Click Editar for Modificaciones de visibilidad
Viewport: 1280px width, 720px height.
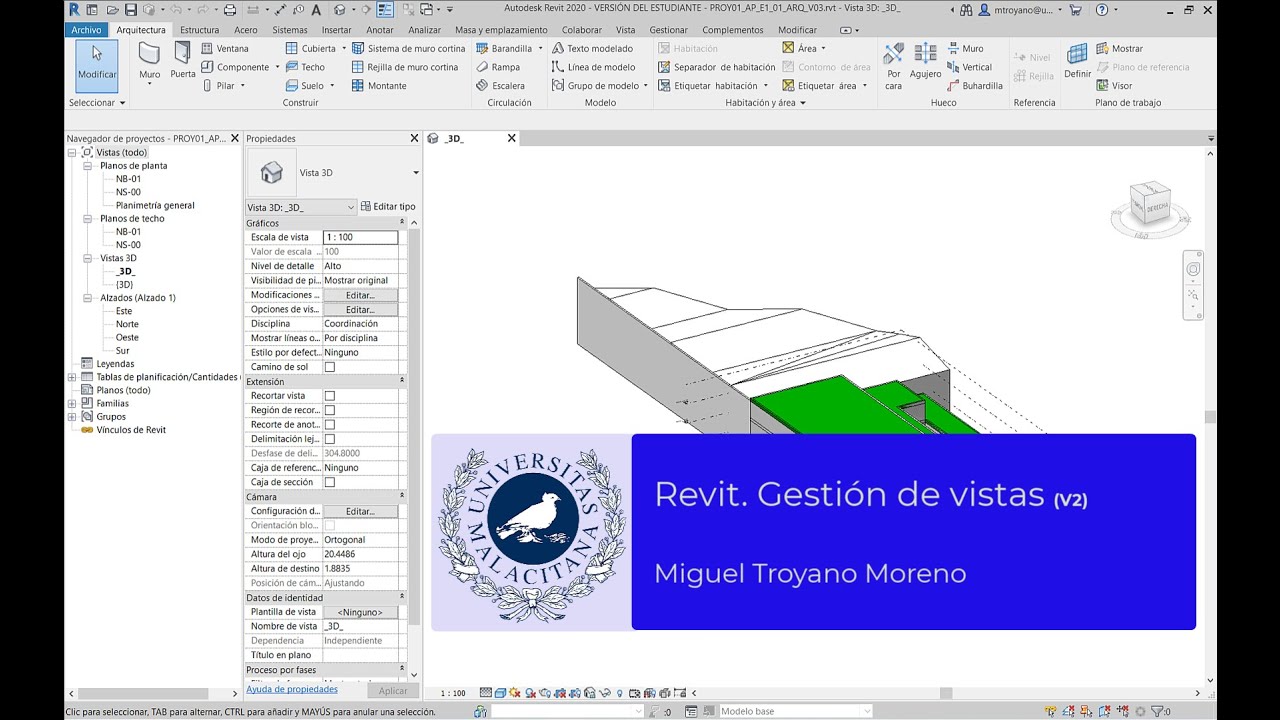pos(360,295)
